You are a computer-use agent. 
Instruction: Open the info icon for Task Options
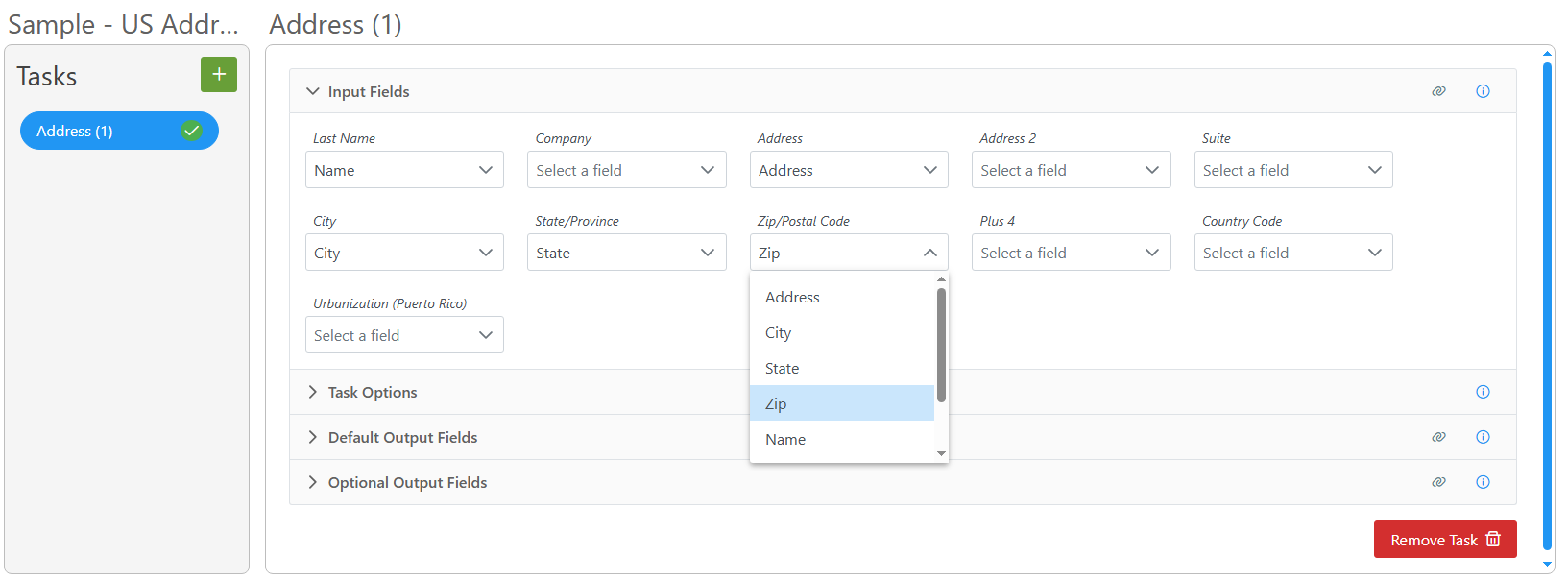coord(1483,392)
